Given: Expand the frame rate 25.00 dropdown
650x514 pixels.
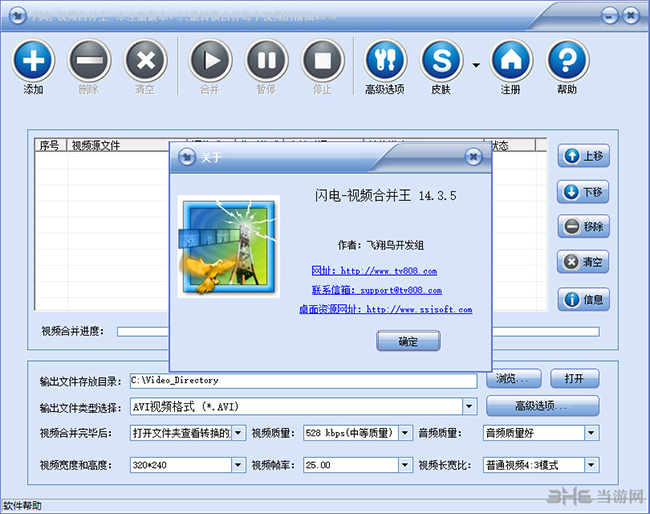Looking at the screenshot, I should (405, 465).
